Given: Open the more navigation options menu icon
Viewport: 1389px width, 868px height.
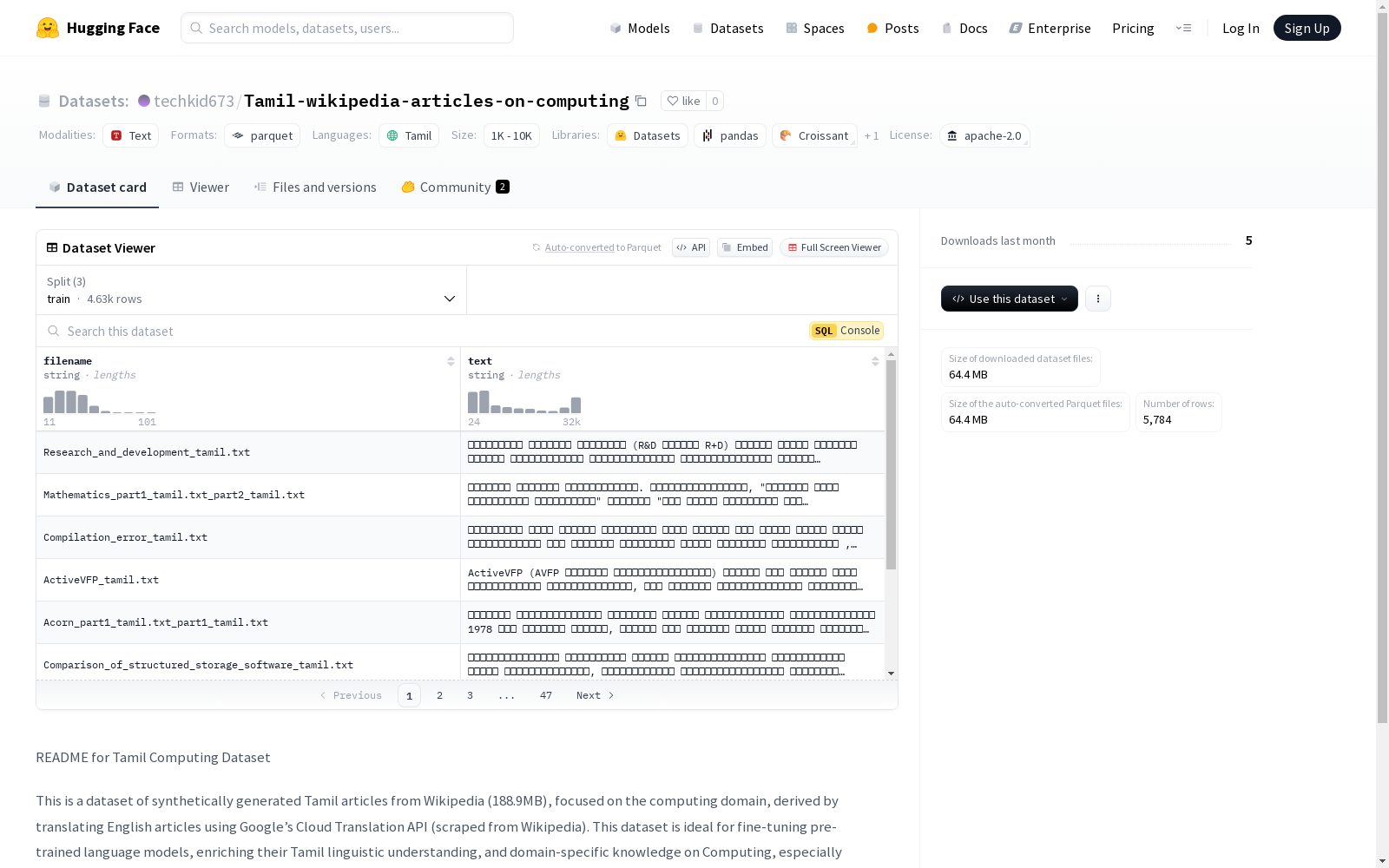Looking at the screenshot, I should pos(1183,28).
